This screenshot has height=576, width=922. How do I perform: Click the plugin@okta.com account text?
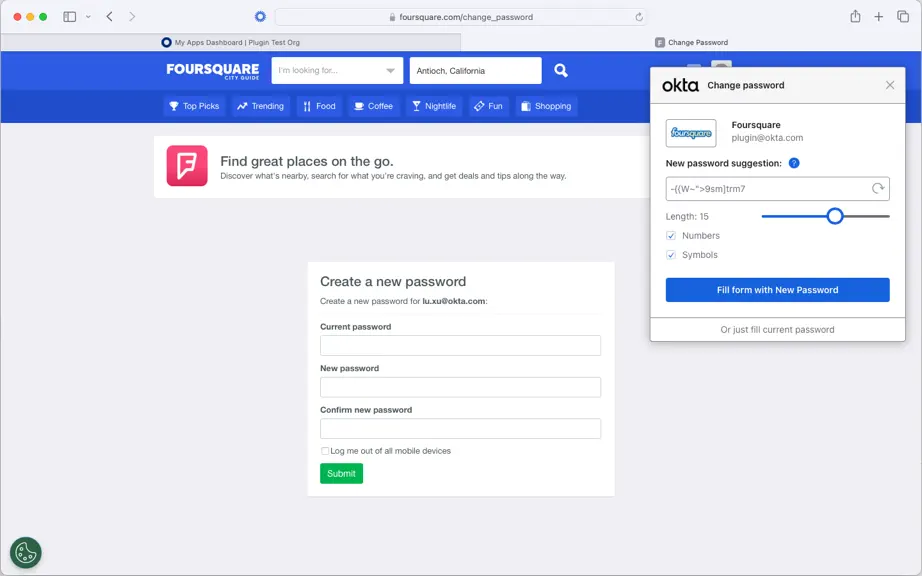point(767,138)
